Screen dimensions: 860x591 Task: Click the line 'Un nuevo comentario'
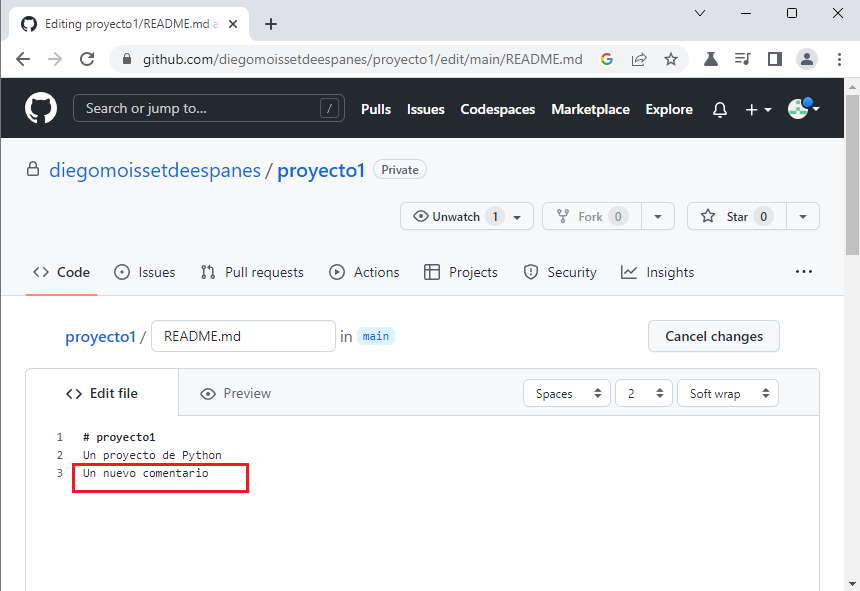(145, 473)
